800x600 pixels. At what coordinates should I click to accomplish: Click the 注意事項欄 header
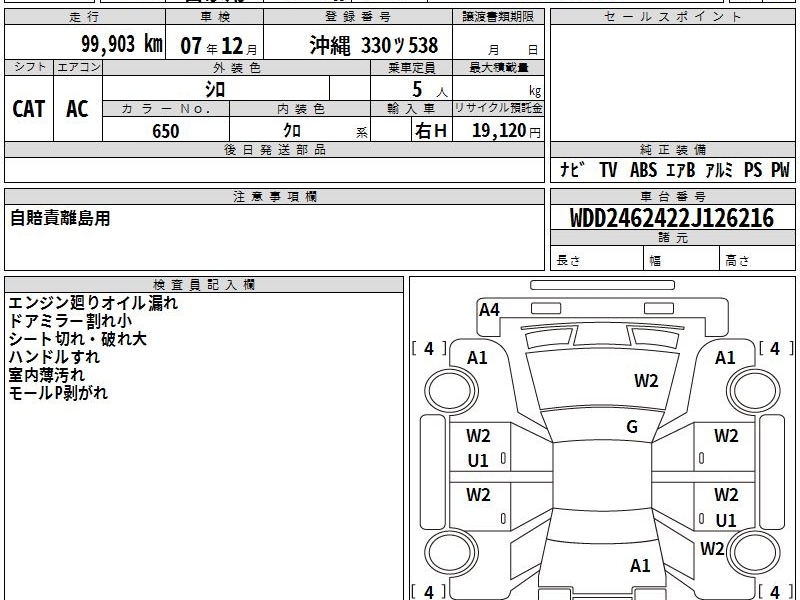point(274,196)
